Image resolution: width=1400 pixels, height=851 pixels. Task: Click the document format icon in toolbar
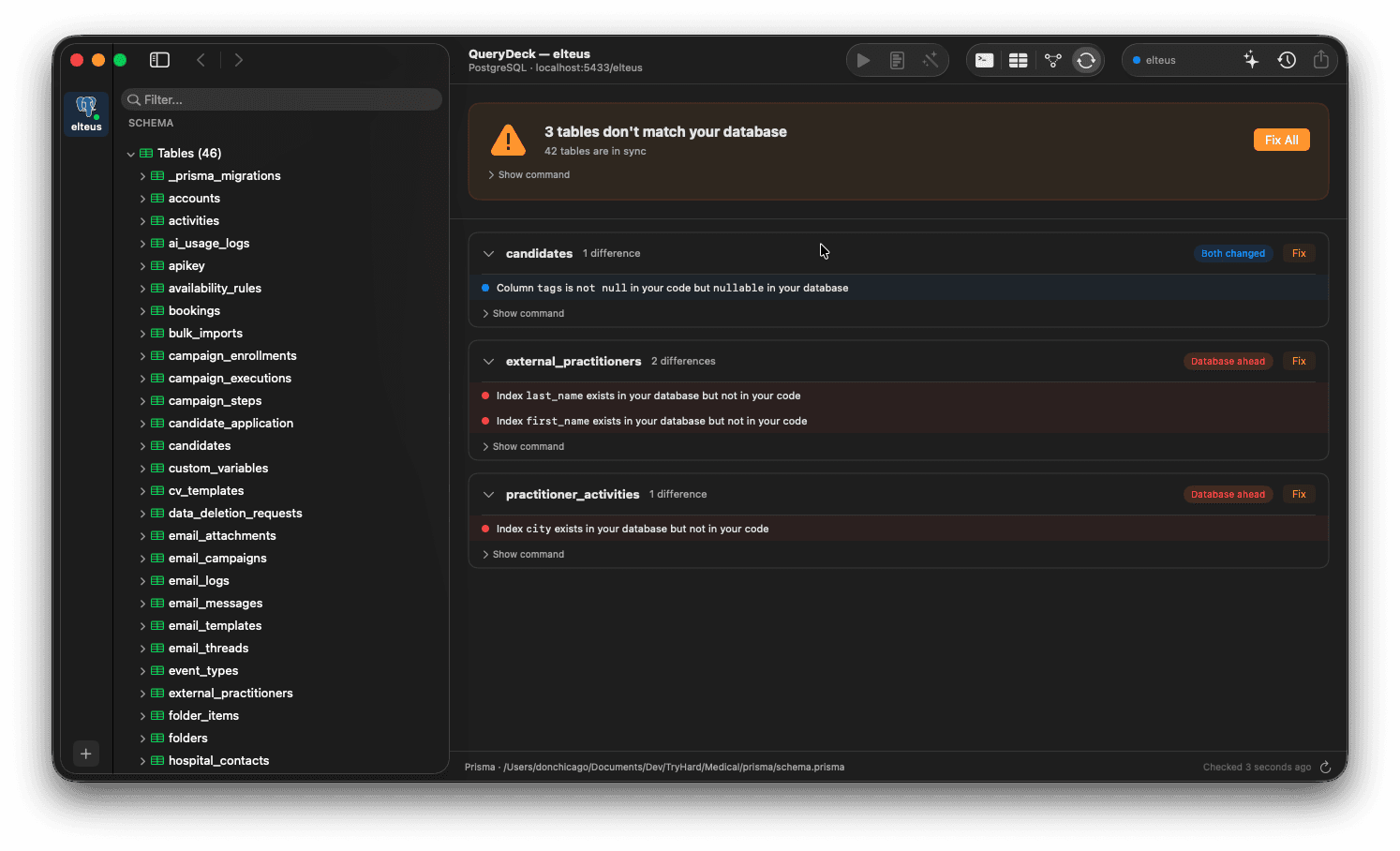[897, 60]
